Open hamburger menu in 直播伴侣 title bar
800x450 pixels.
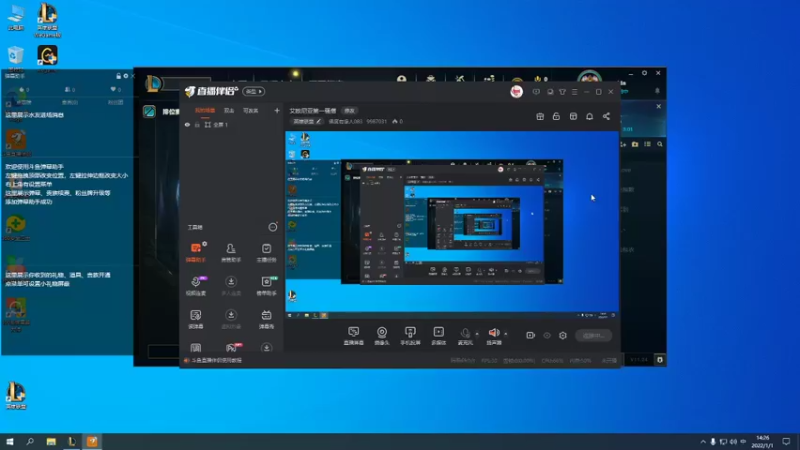[x=574, y=92]
